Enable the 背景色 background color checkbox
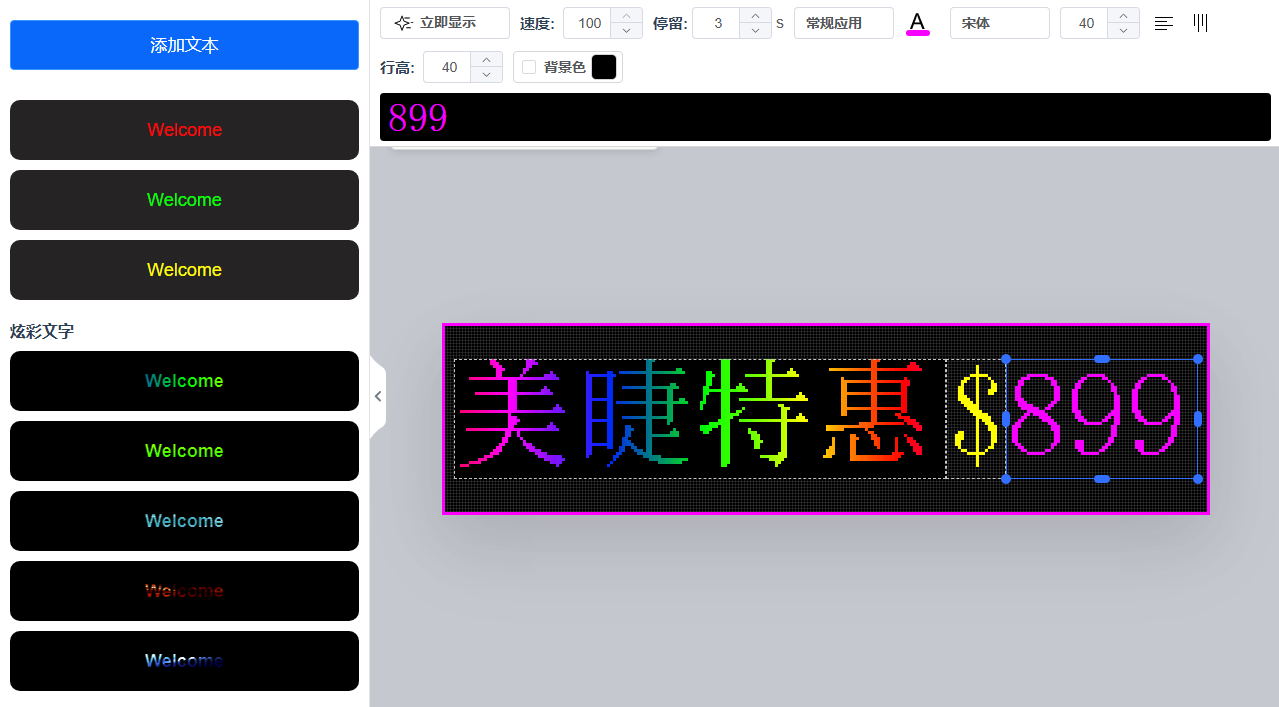 pyautogui.click(x=529, y=67)
